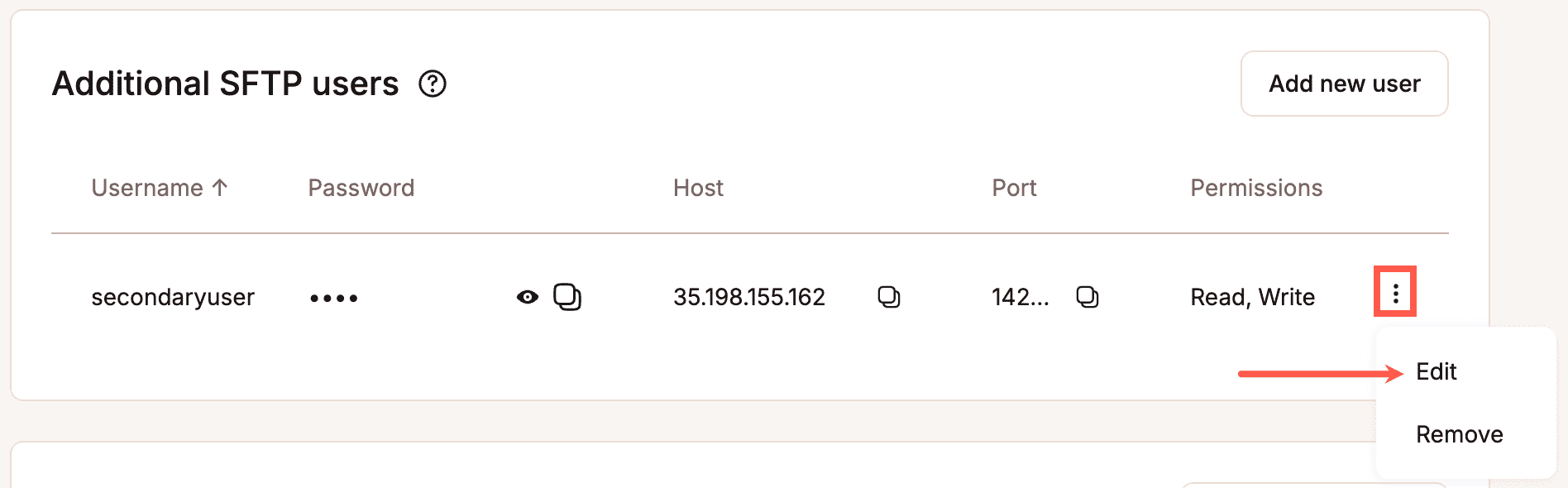This screenshot has width=1568, height=488.
Task: Reveal the secondaryuser password with eye icon
Action: (x=527, y=297)
